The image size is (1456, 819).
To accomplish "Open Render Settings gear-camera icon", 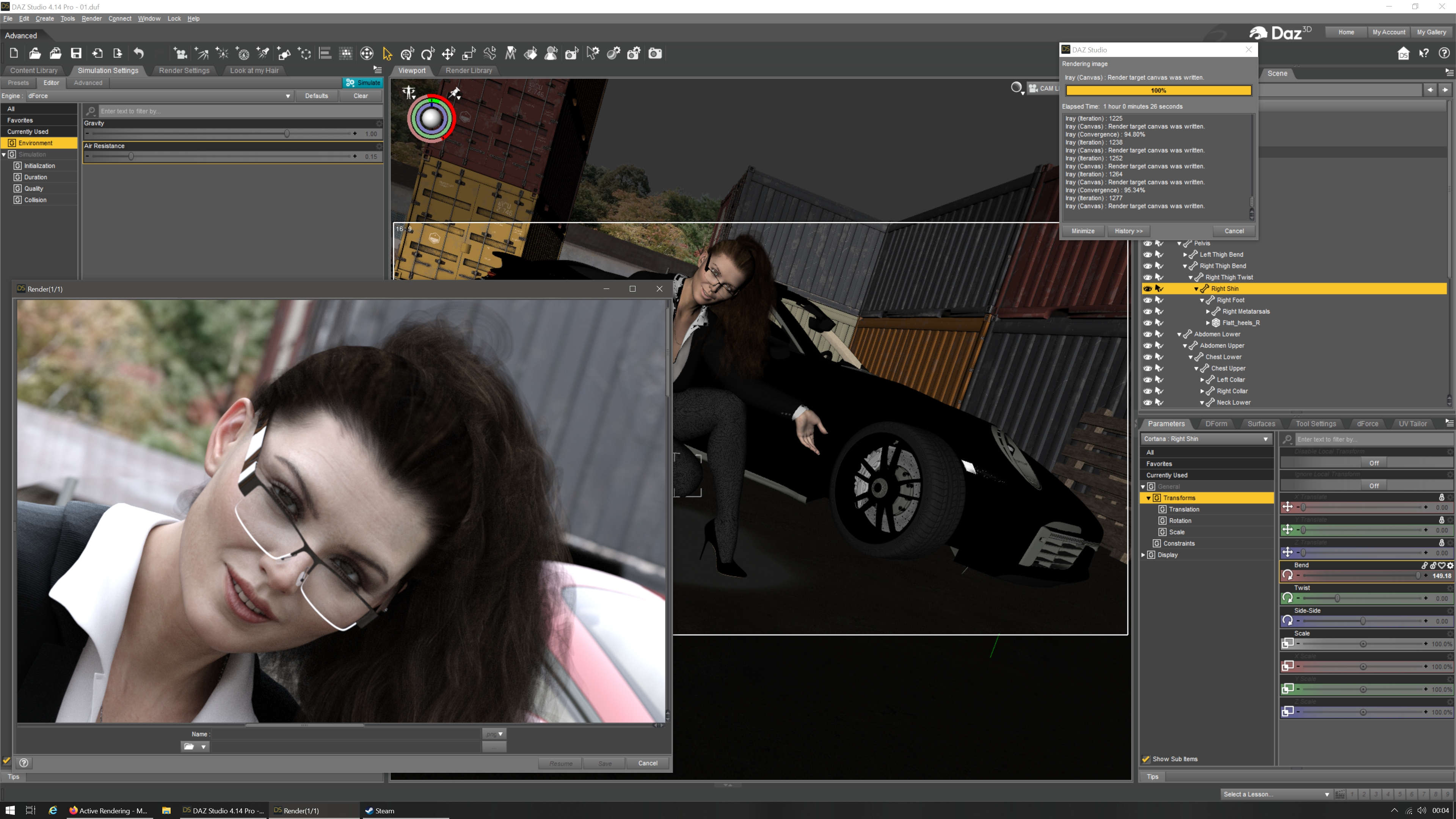I will [x=634, y=53].
